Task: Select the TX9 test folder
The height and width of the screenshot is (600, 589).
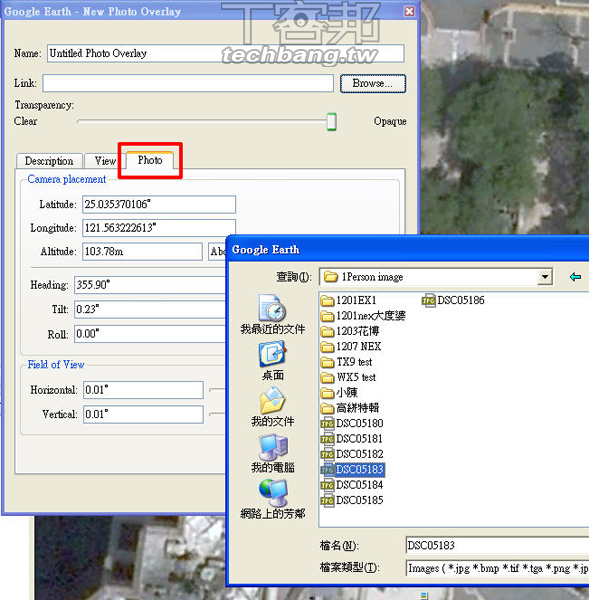Action: pos(346,362)
